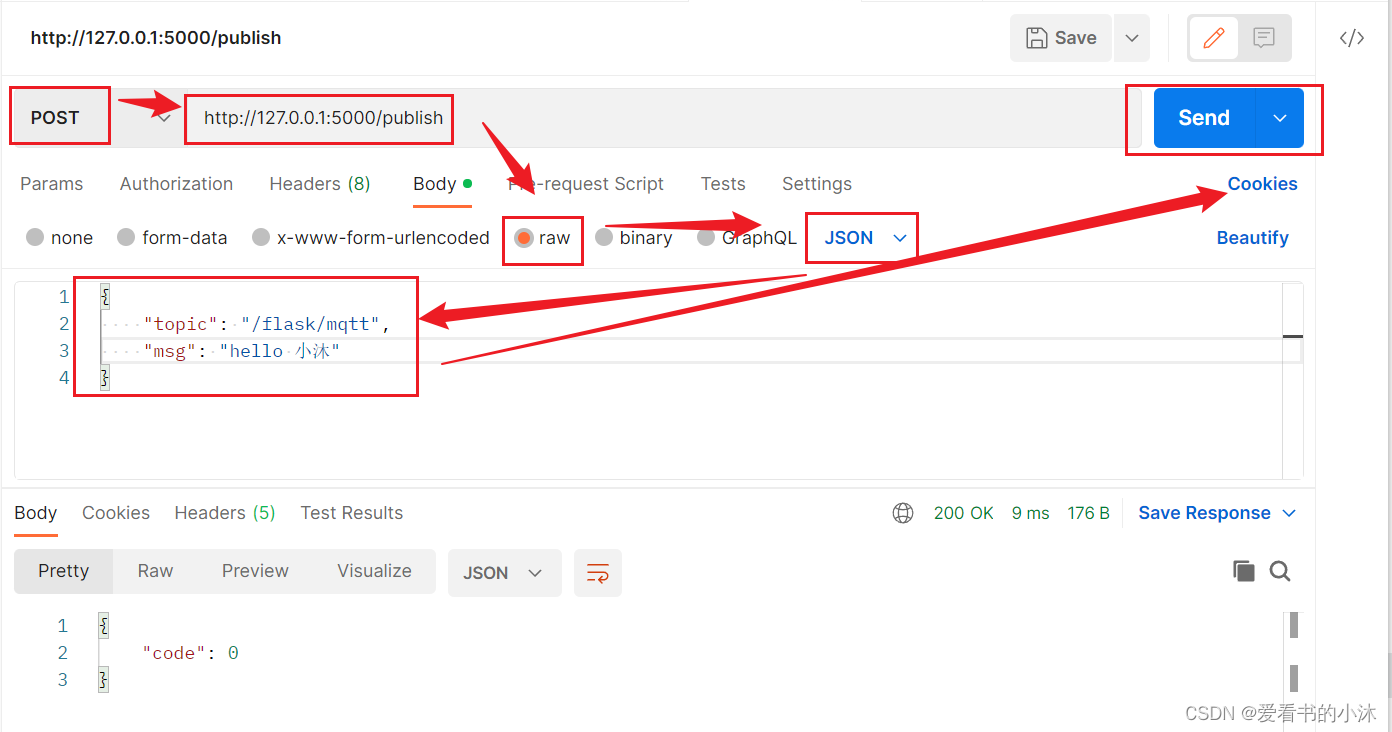This screenshot has height=732, width=1392.
Task: Switch response view to Preview
Action: click(255, 571)
